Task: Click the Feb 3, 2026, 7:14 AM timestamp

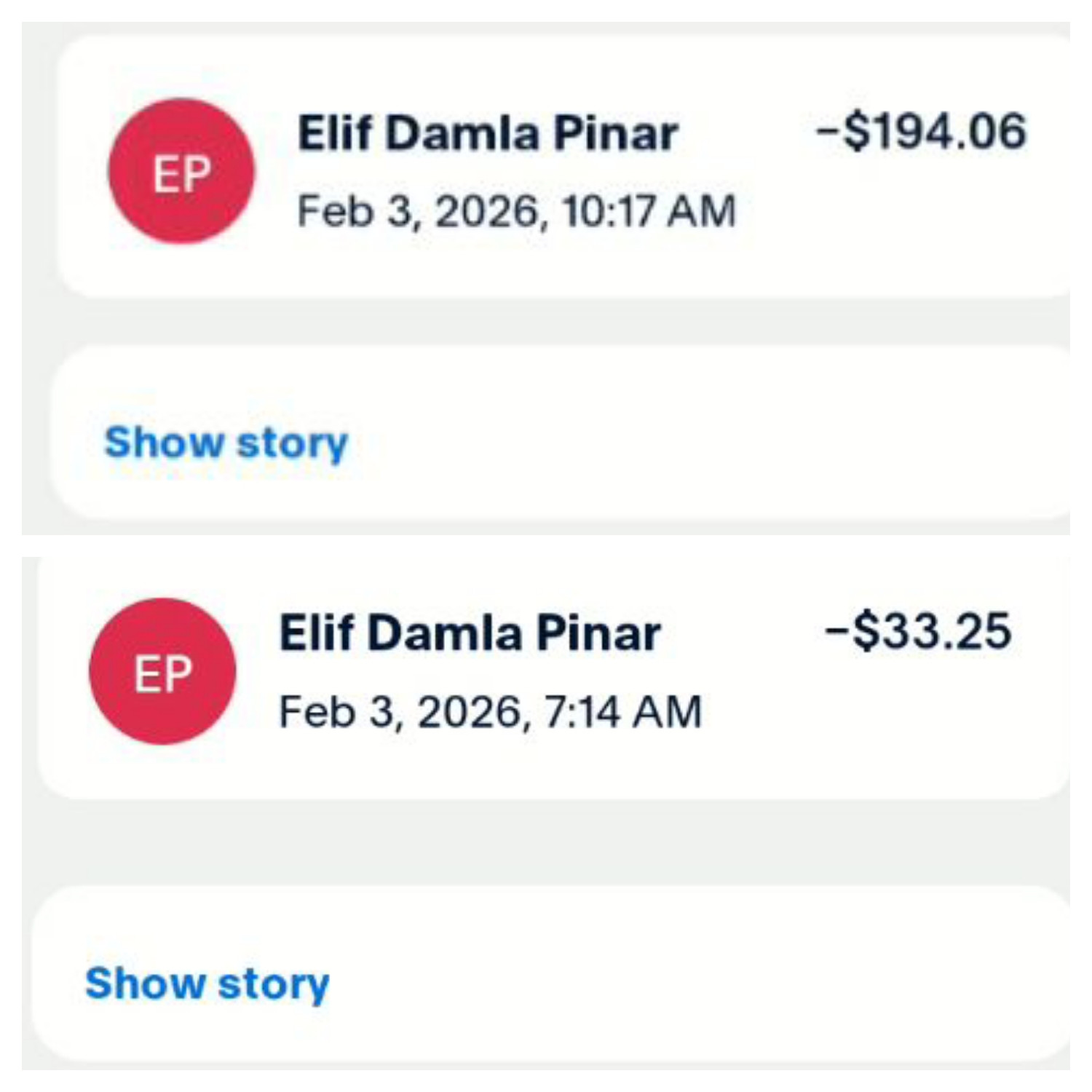Action: (x=490, y=711)
